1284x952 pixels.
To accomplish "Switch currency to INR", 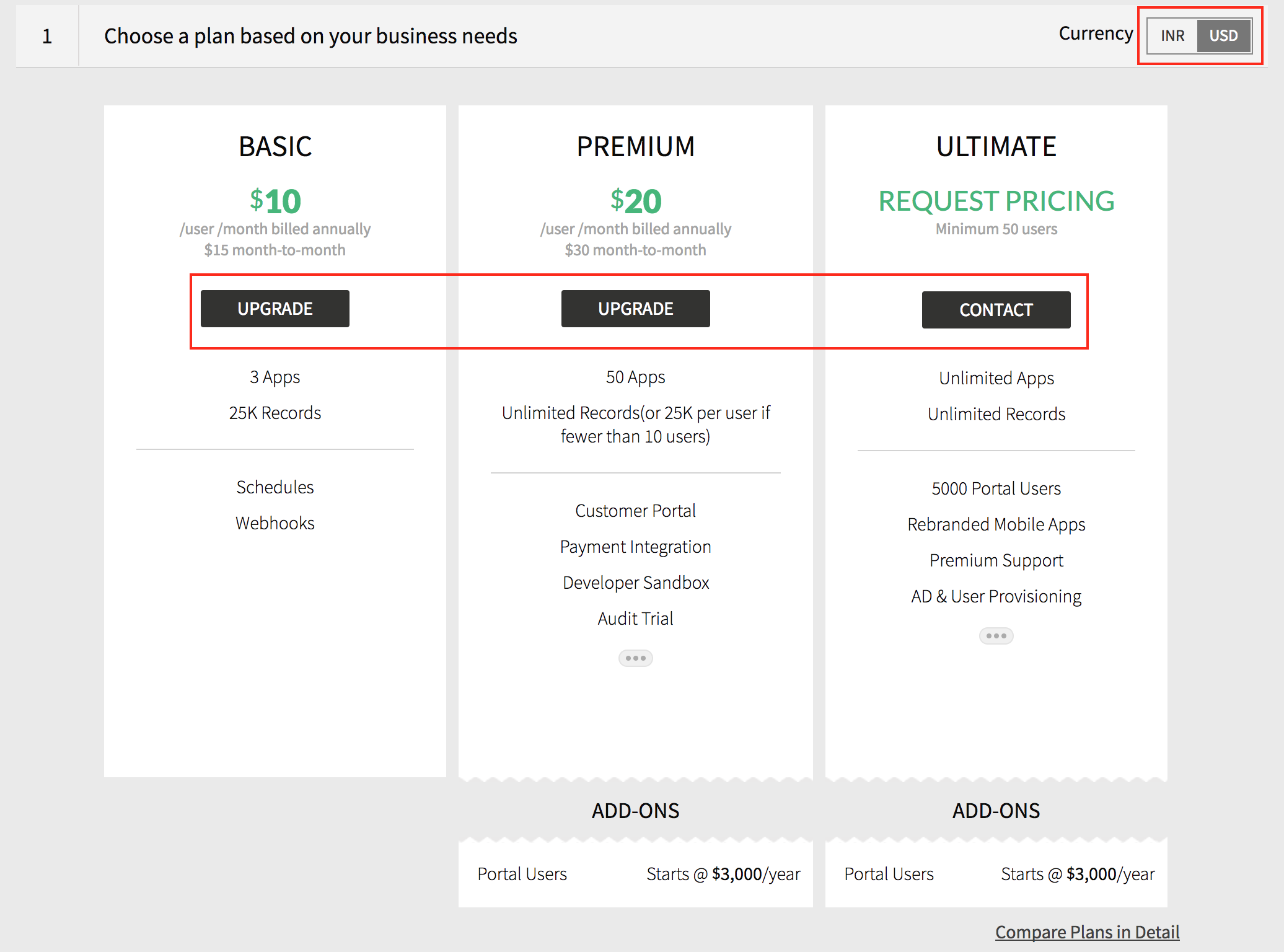I will 1172,36.
